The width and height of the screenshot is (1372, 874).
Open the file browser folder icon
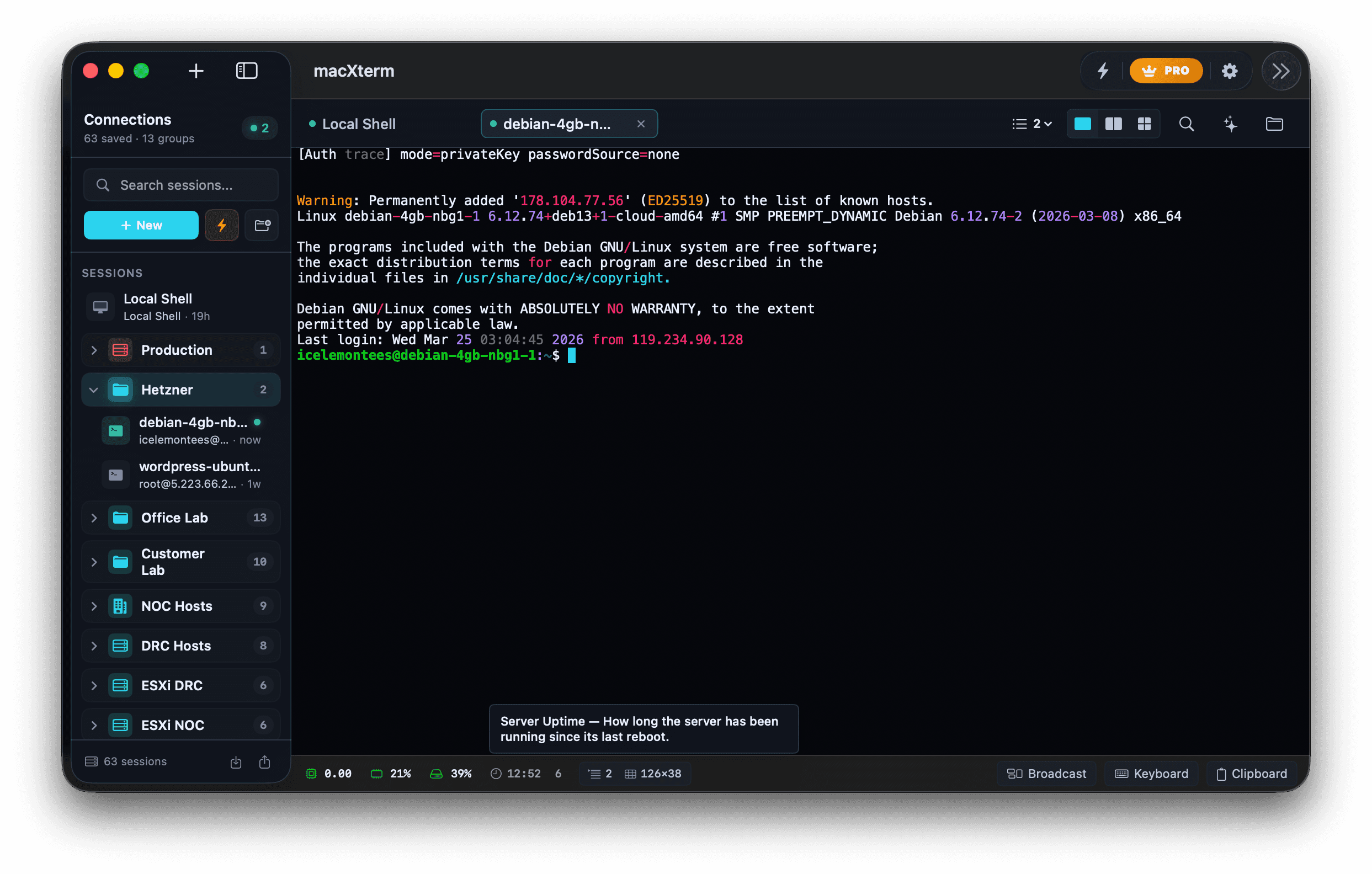[1274, 124]
